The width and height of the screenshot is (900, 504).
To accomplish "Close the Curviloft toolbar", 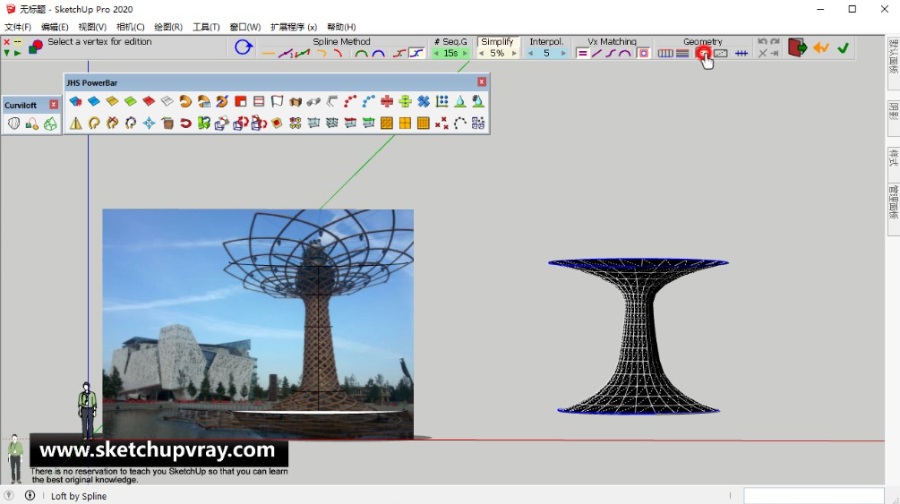I will point(53,104).
